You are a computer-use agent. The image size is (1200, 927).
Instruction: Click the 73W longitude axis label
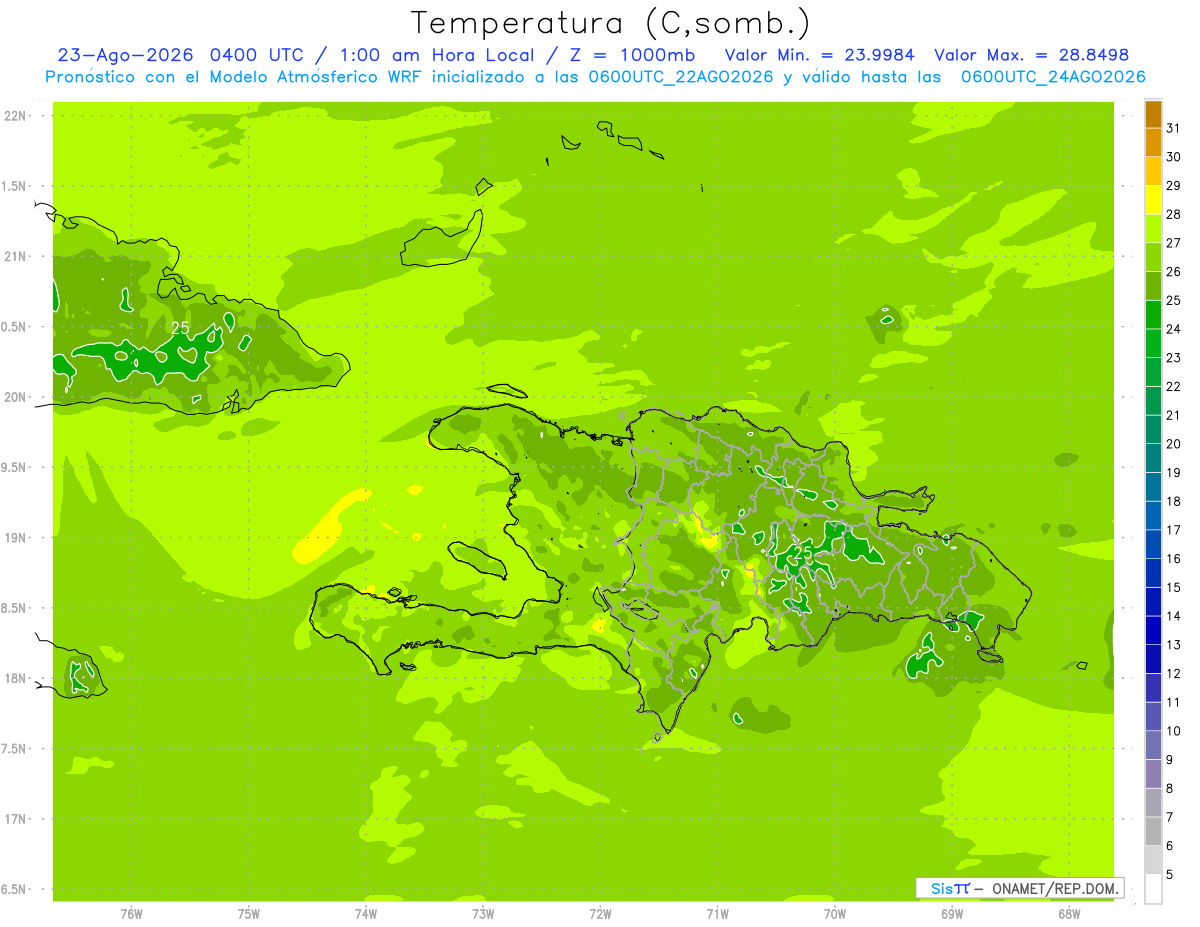(x=483, y=913)
